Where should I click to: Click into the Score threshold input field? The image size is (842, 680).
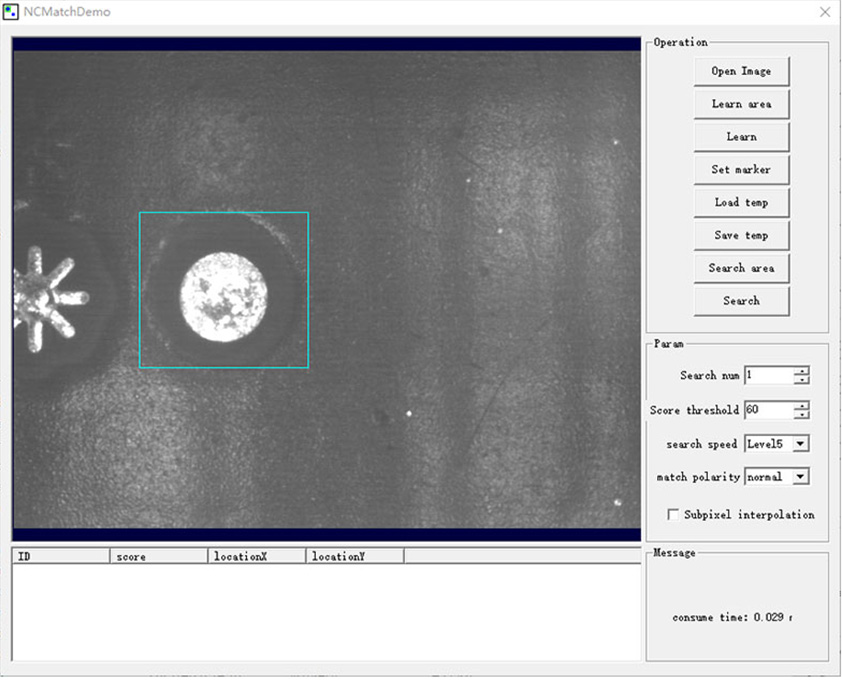pos(768,410)
